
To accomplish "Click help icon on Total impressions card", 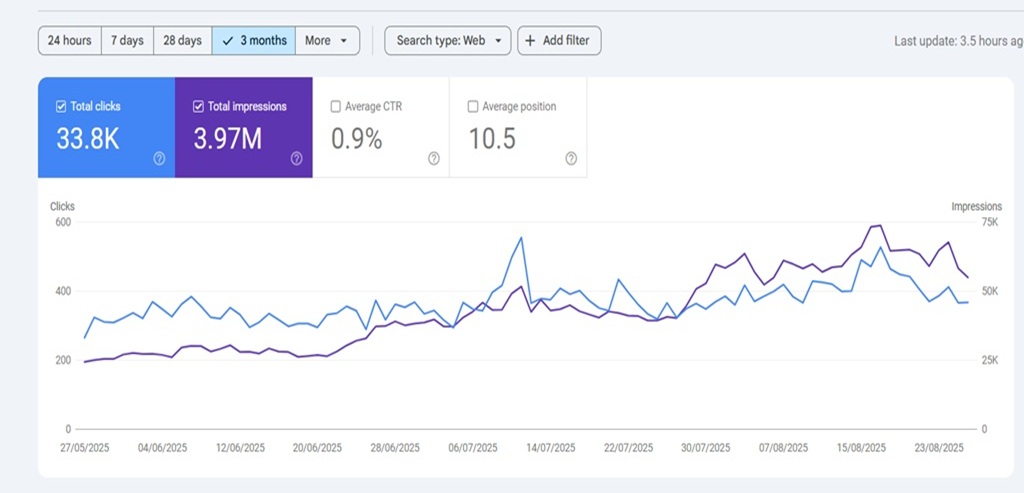I will point(296,158).
